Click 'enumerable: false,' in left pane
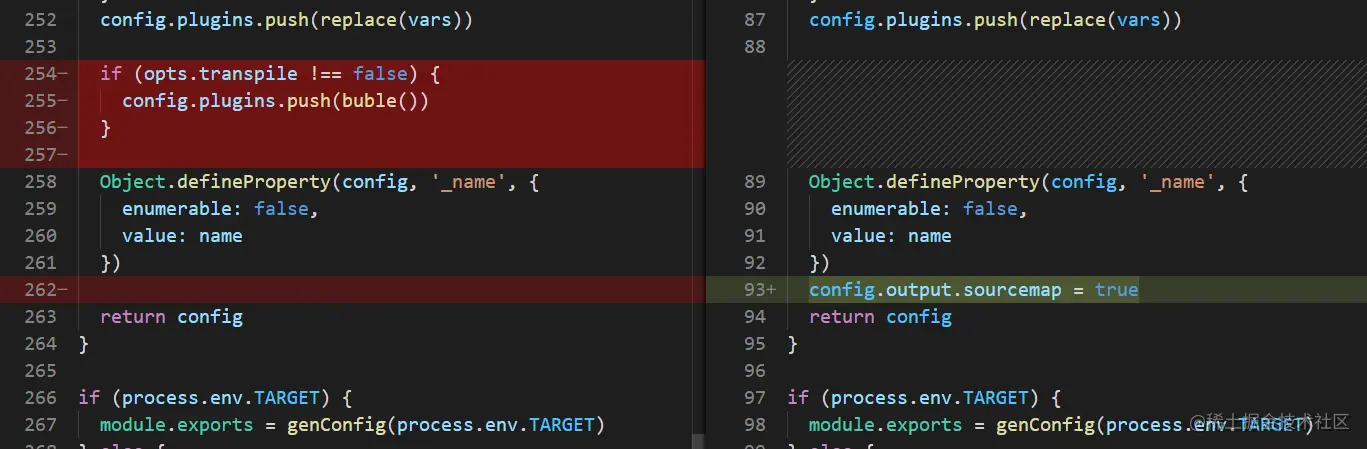Viewport: 1367px width, 449px height. pyautogui.click(x=220, y=209)
